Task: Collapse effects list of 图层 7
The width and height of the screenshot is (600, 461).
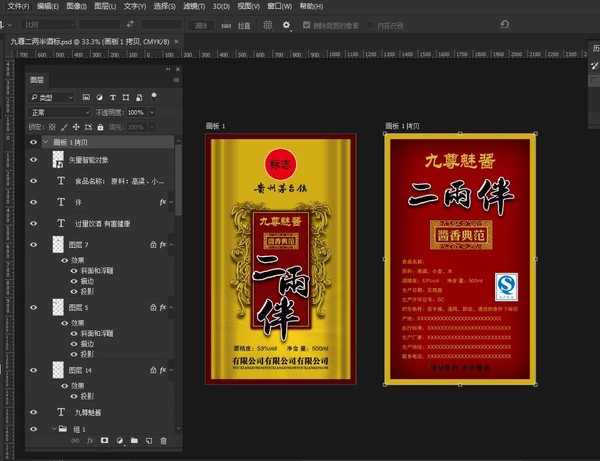Action: tap(171, 244)
